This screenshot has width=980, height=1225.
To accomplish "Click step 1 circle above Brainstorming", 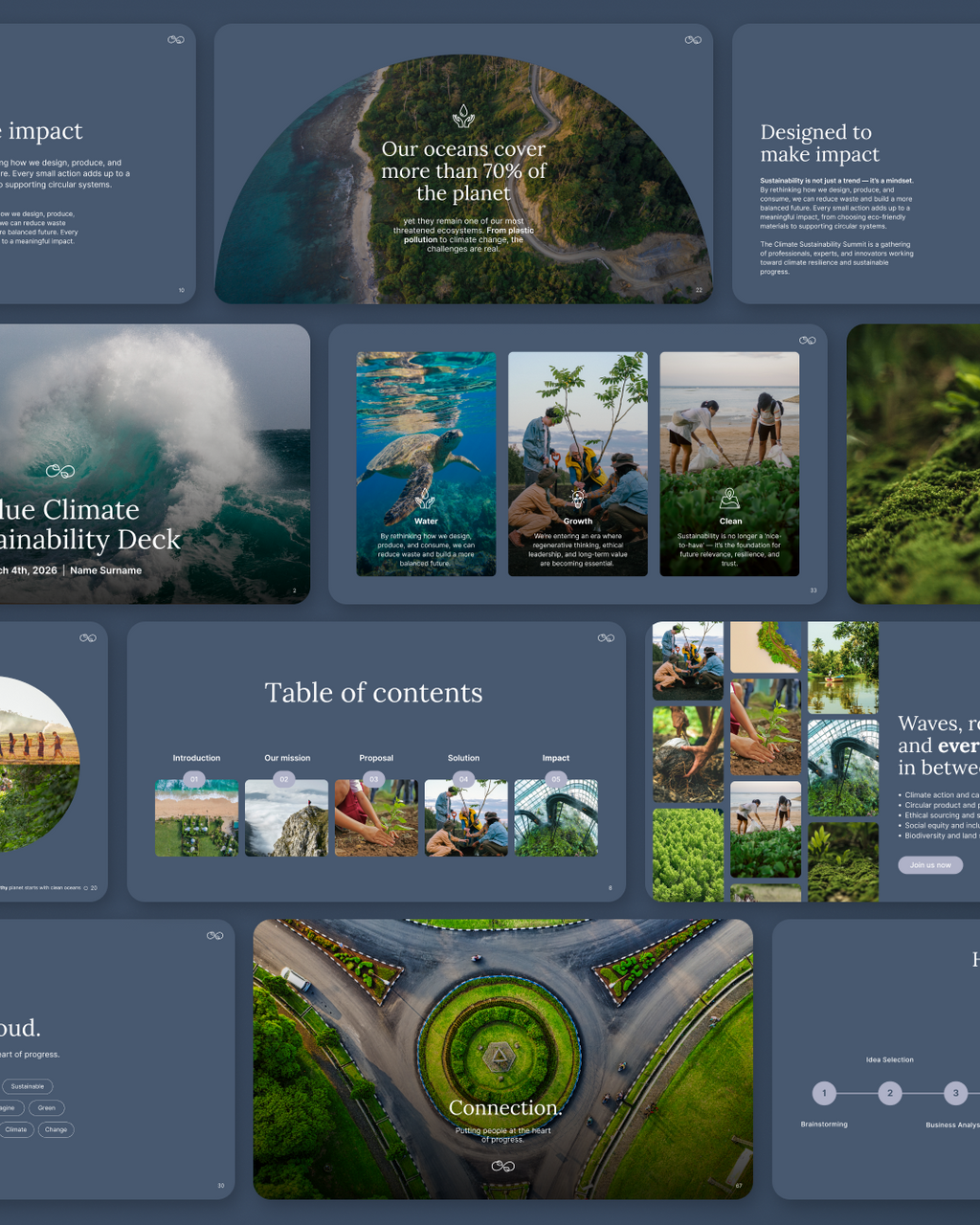I will (824, 1093).
